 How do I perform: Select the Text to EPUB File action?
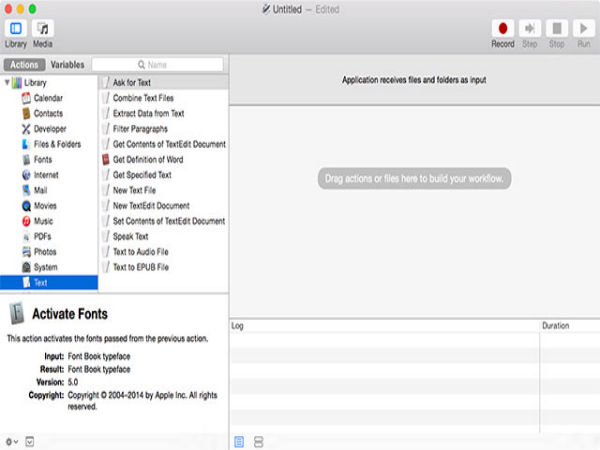coord(164,267)
